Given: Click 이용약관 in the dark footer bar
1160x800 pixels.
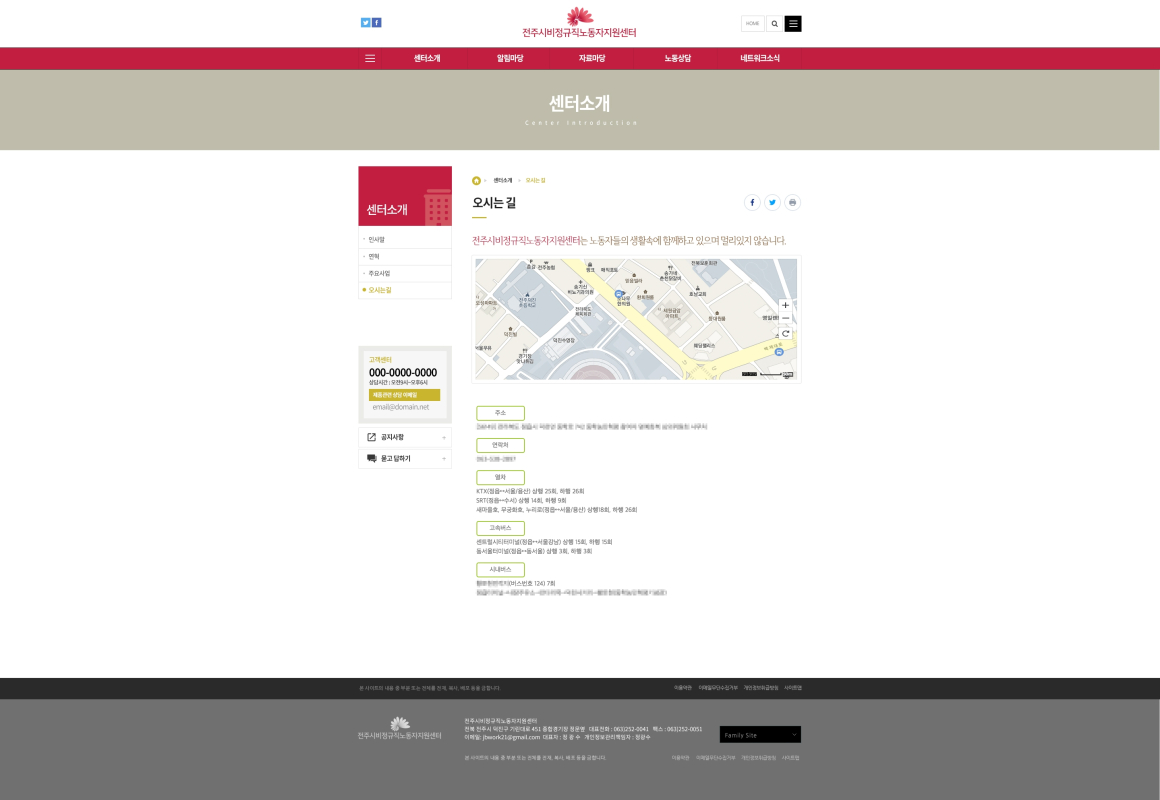Looking at the screenshot, I should pyautogui.click(x=683, y=688).
